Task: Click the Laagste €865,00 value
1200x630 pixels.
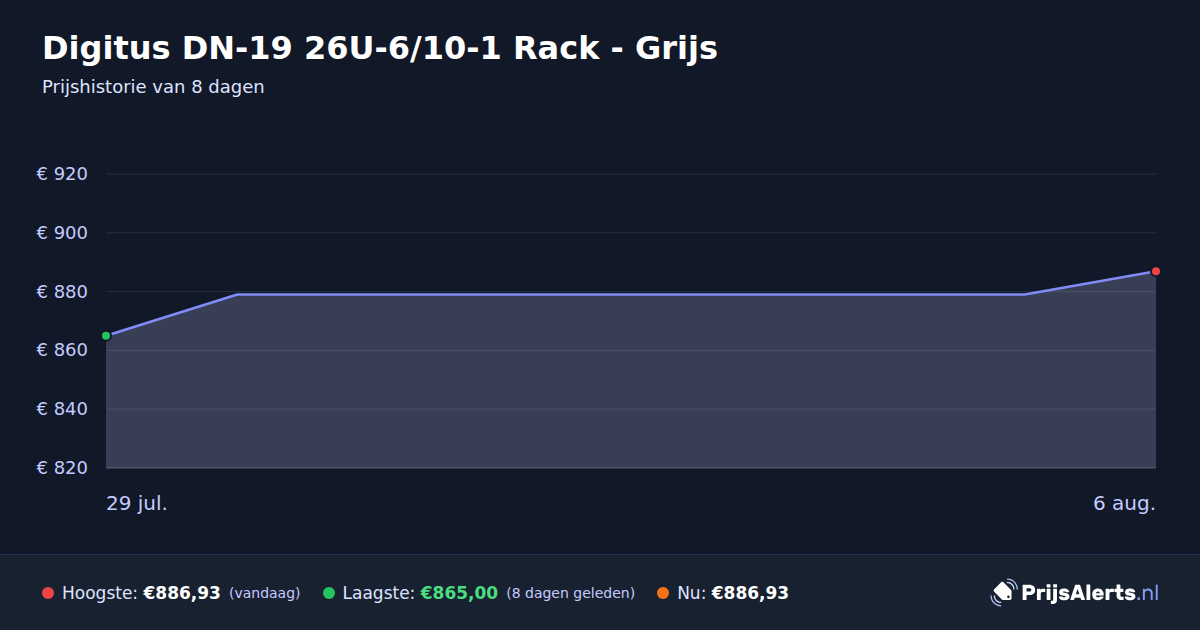Action: [x=459, y=593]
